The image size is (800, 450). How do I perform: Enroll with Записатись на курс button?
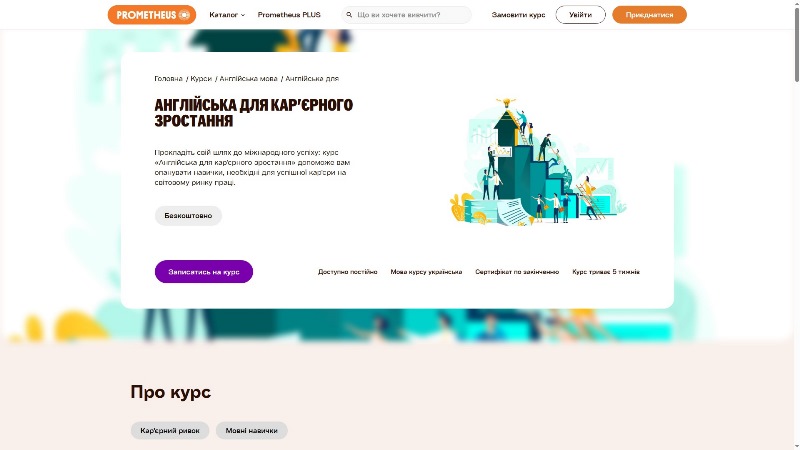click(x=204, y=271)
